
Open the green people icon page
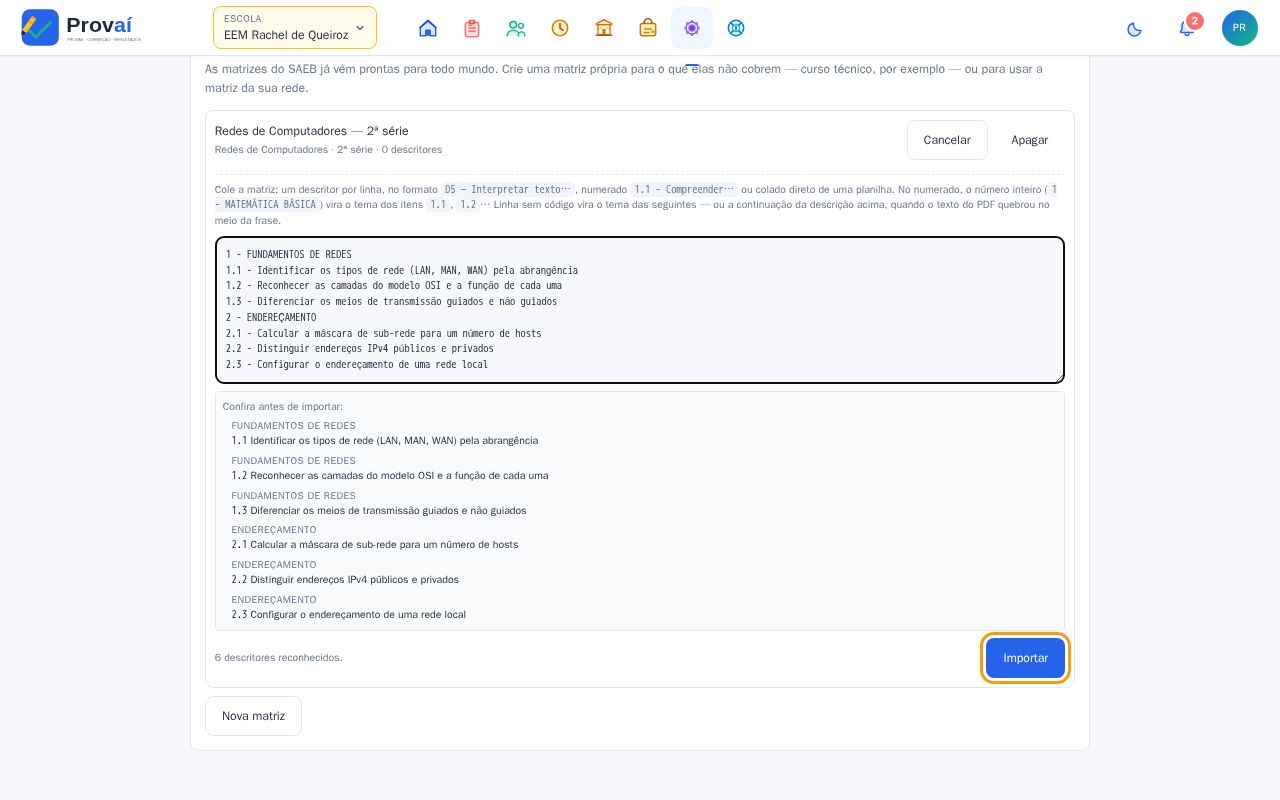516,28
